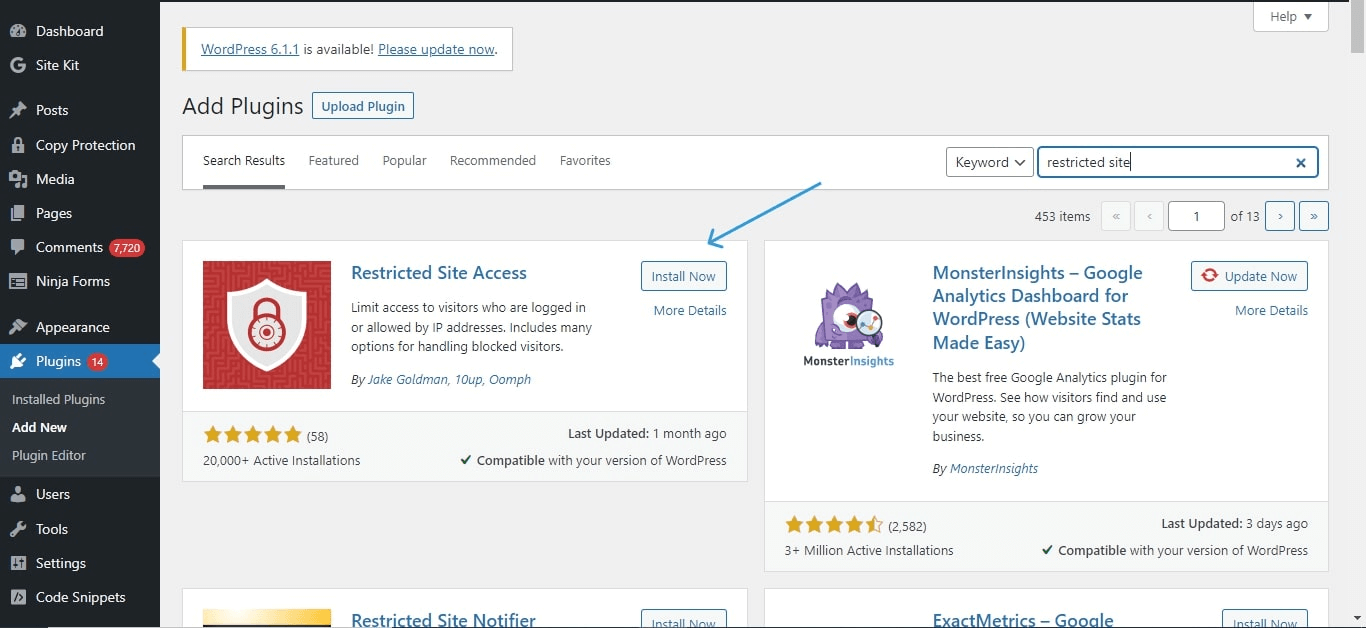Click Update Now for MonsterInsights
The width and height of the screenshot is (1366, 628).
pyautogui.click(x=1249, y=276)
